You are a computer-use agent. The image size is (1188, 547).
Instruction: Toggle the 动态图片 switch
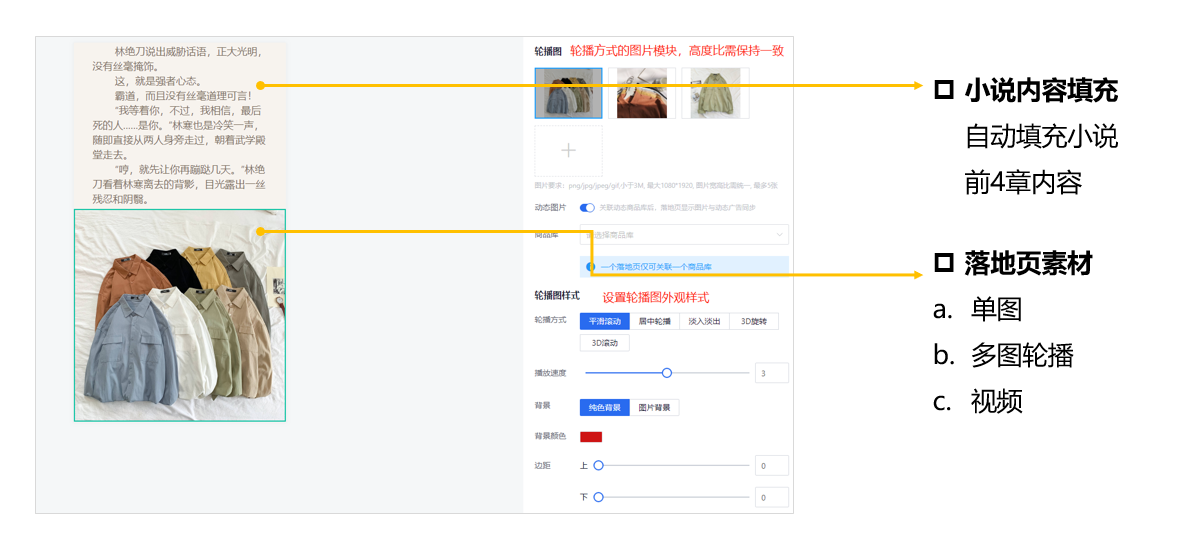[x=587, y=208]
